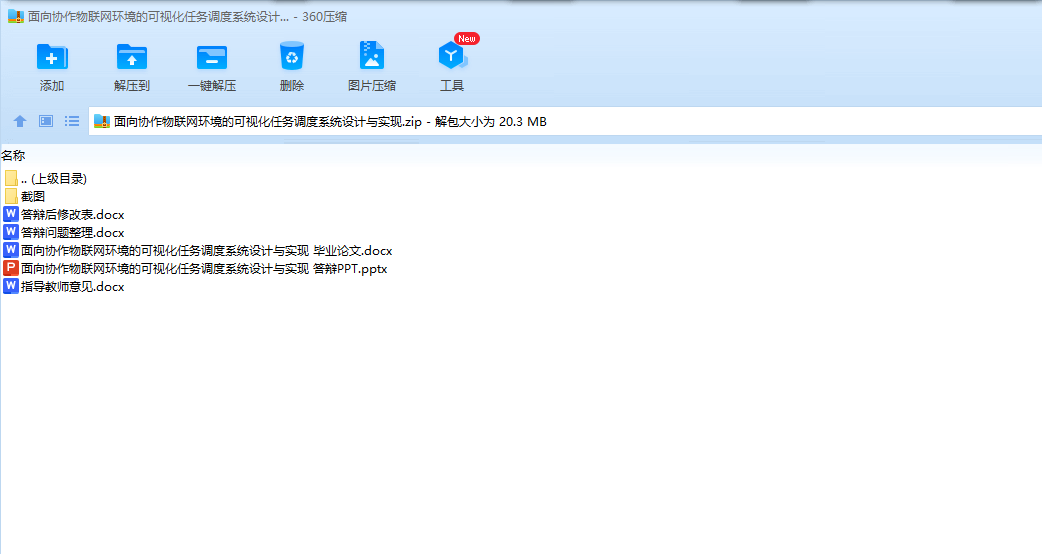1042x554 pixels.
Task: Click the 360压缩 app icon in the title bar
Action: (16, 17)
